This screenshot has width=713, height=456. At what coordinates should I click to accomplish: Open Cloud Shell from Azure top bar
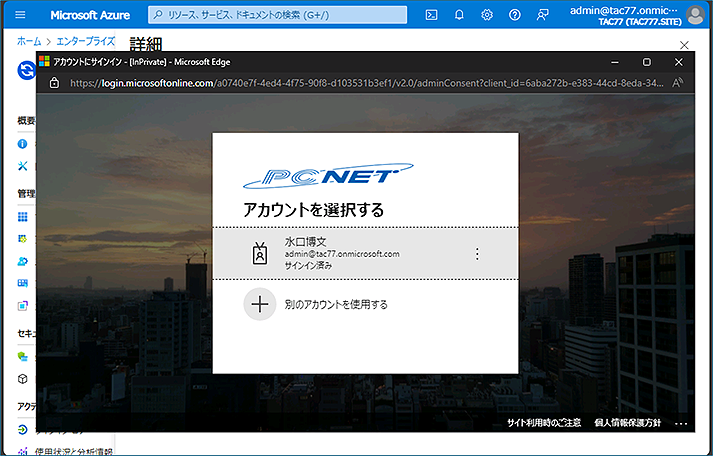(x=431, y=15)
